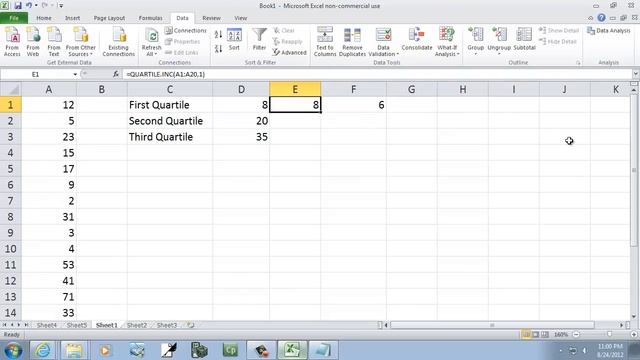This screenshot has height=360, width=640.
Task: Open the Consolidate tool
Action: pyautogui.click(x=417, y=40)
